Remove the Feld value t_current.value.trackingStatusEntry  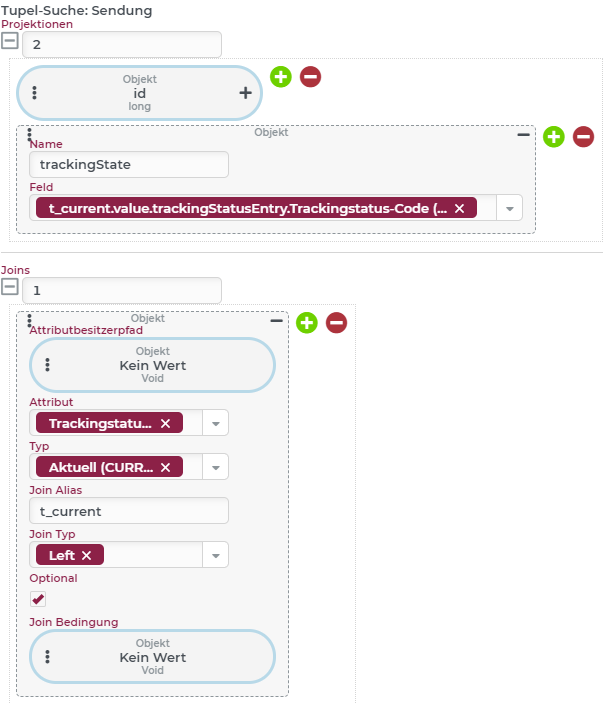[459, 208]
